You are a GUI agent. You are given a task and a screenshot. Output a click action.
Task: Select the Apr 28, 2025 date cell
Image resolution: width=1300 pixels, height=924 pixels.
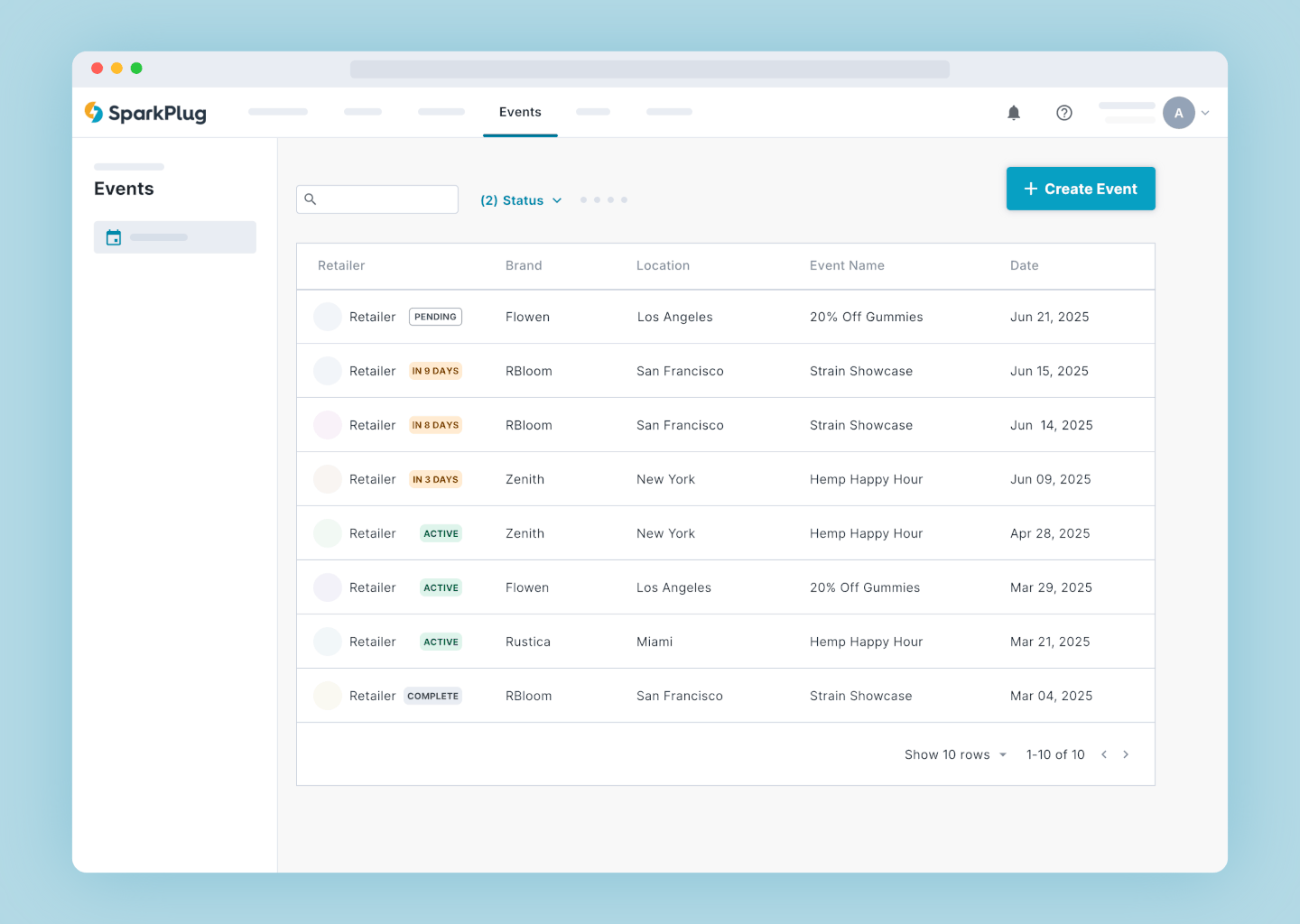[1050, 533]
